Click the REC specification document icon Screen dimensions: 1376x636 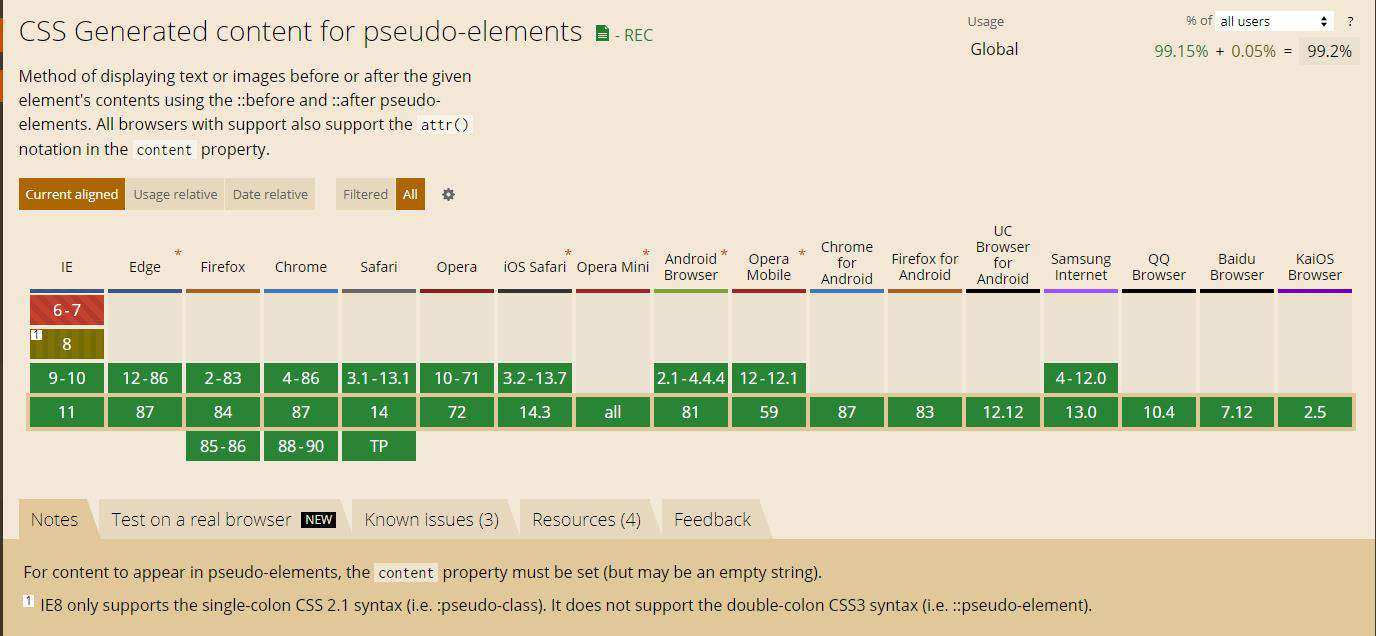click(x=602, y=34)
